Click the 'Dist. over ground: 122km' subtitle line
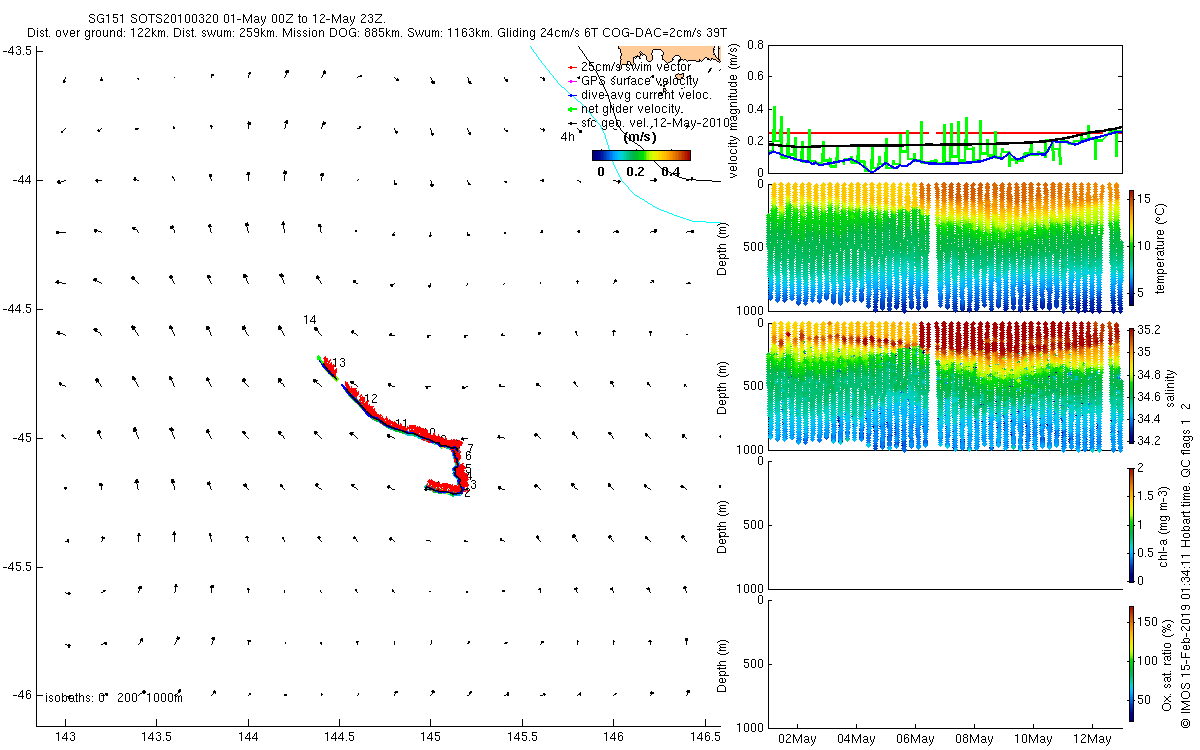 click(x=378, y=34)
